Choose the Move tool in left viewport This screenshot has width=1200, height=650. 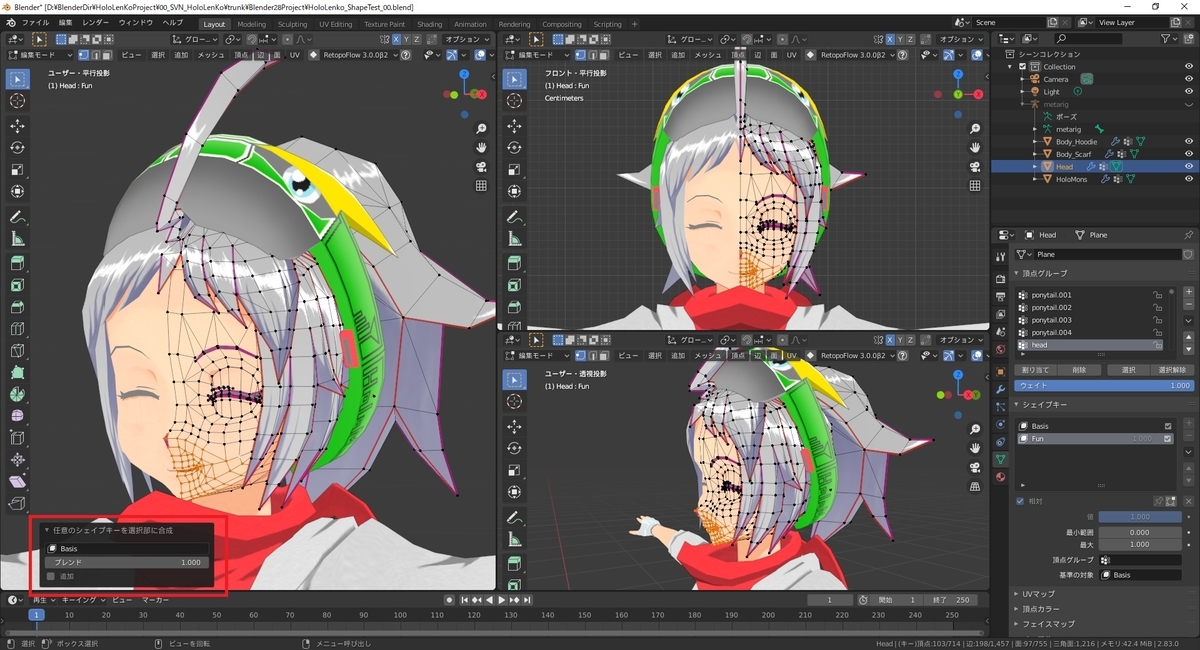point(17,125)
